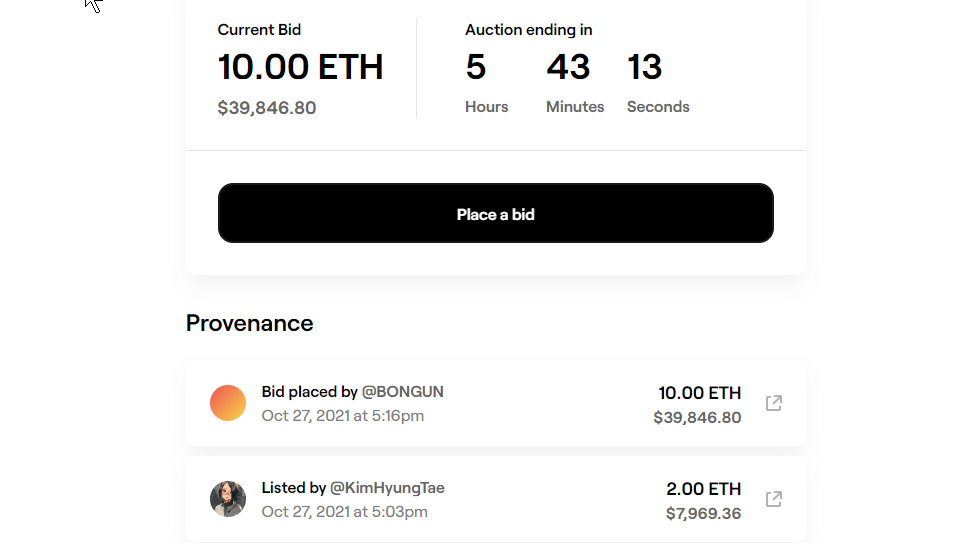
Task: Click the 2.00 ETH listing price
Action: click(704, 489)
